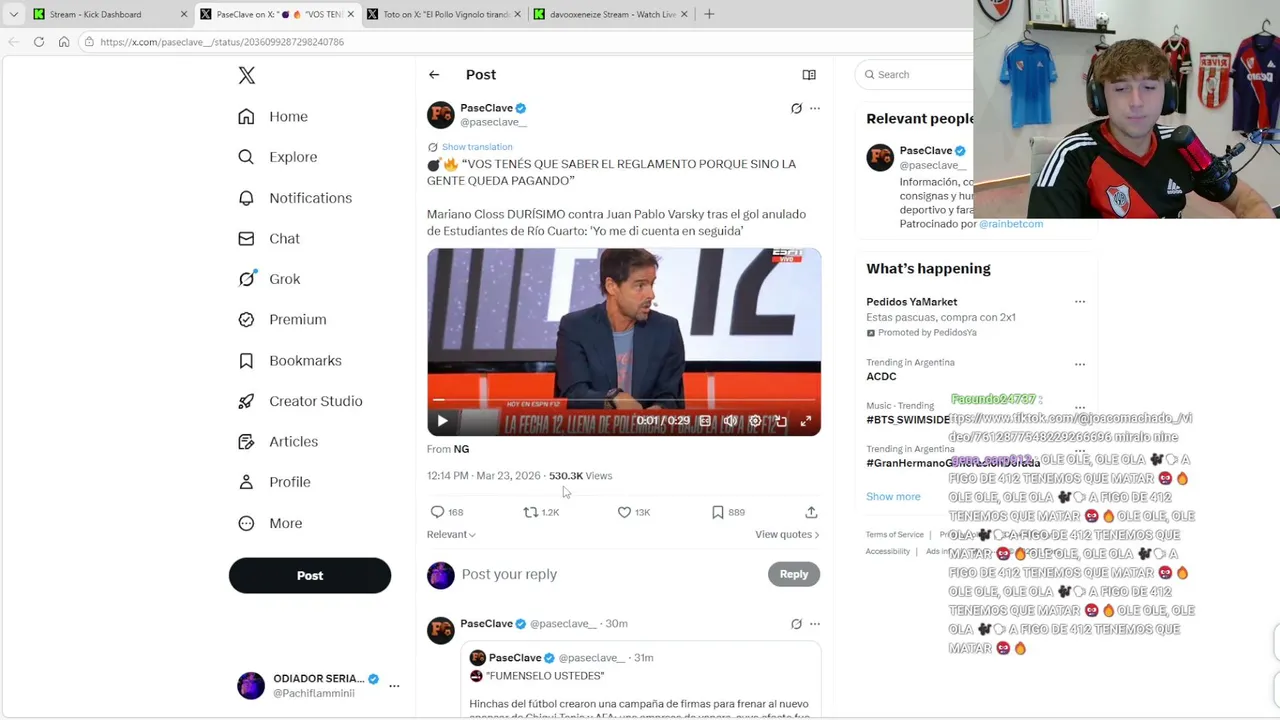Open the main post's three-dot menu
Image resolution: width=1280 pixels, height=720 pixels.
pyautogui.click(x=815, y=108)
